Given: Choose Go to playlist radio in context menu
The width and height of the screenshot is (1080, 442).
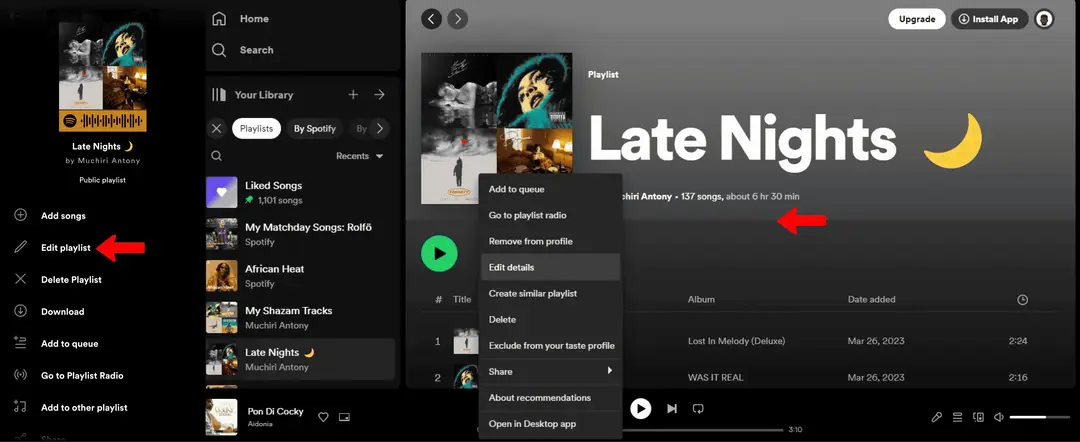Looking at the screenshot, I should tap(550, 215).
